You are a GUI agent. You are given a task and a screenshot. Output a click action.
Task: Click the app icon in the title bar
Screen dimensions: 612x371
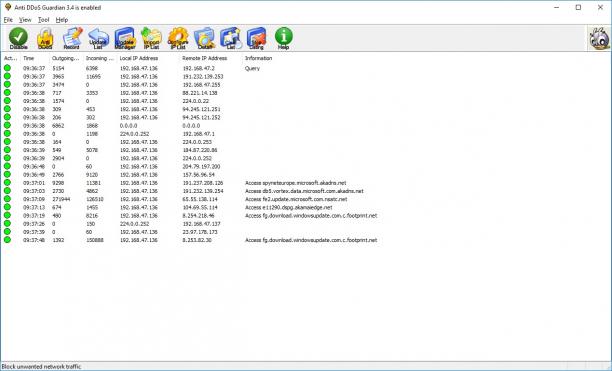[8, 7]
